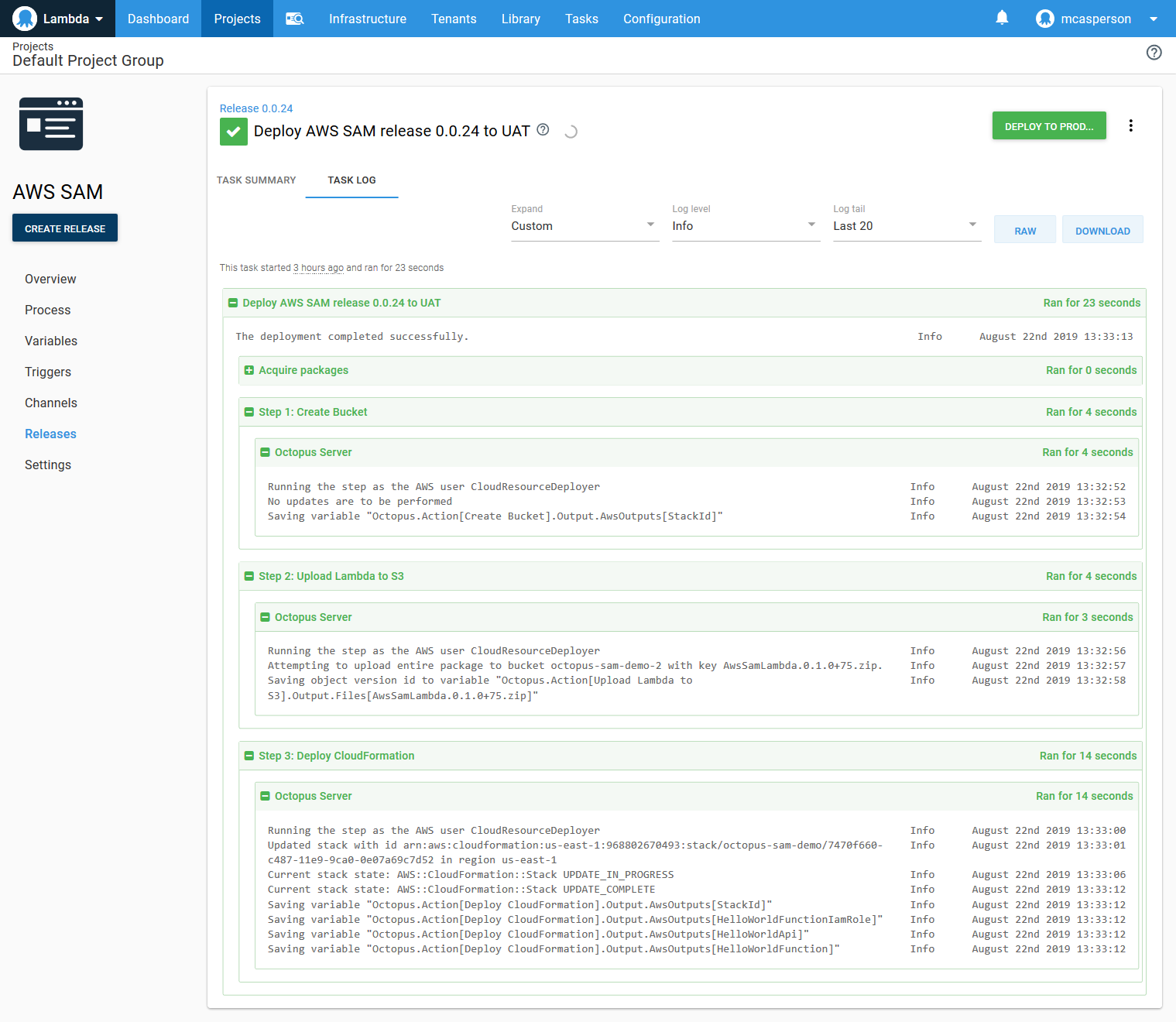Click the AWS SAM project logo

[x=51, y=124]
